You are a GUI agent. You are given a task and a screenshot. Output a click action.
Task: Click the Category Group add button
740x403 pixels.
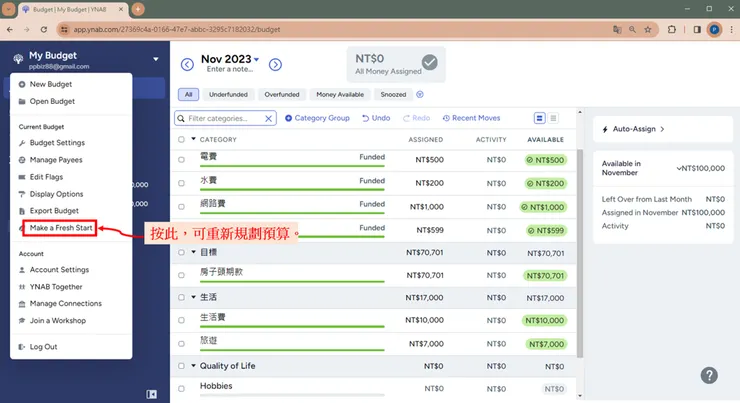[x=317, y=118]
